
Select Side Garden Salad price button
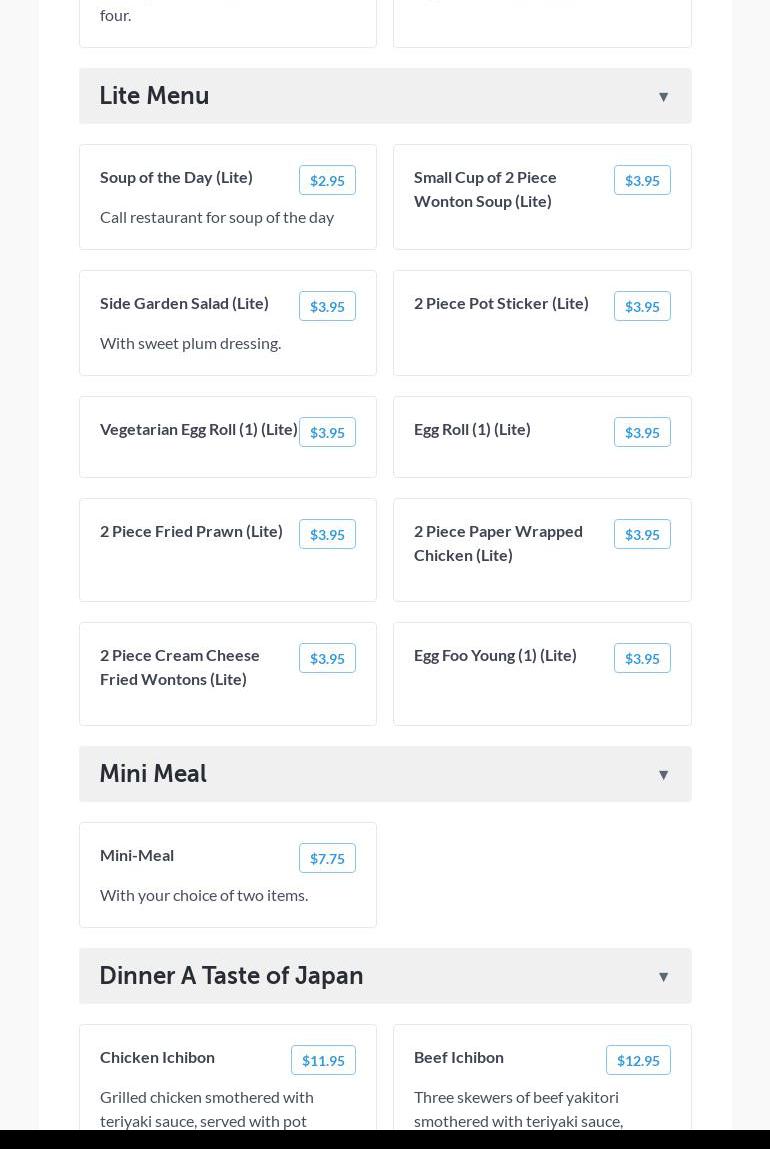(x=327, y=306)
